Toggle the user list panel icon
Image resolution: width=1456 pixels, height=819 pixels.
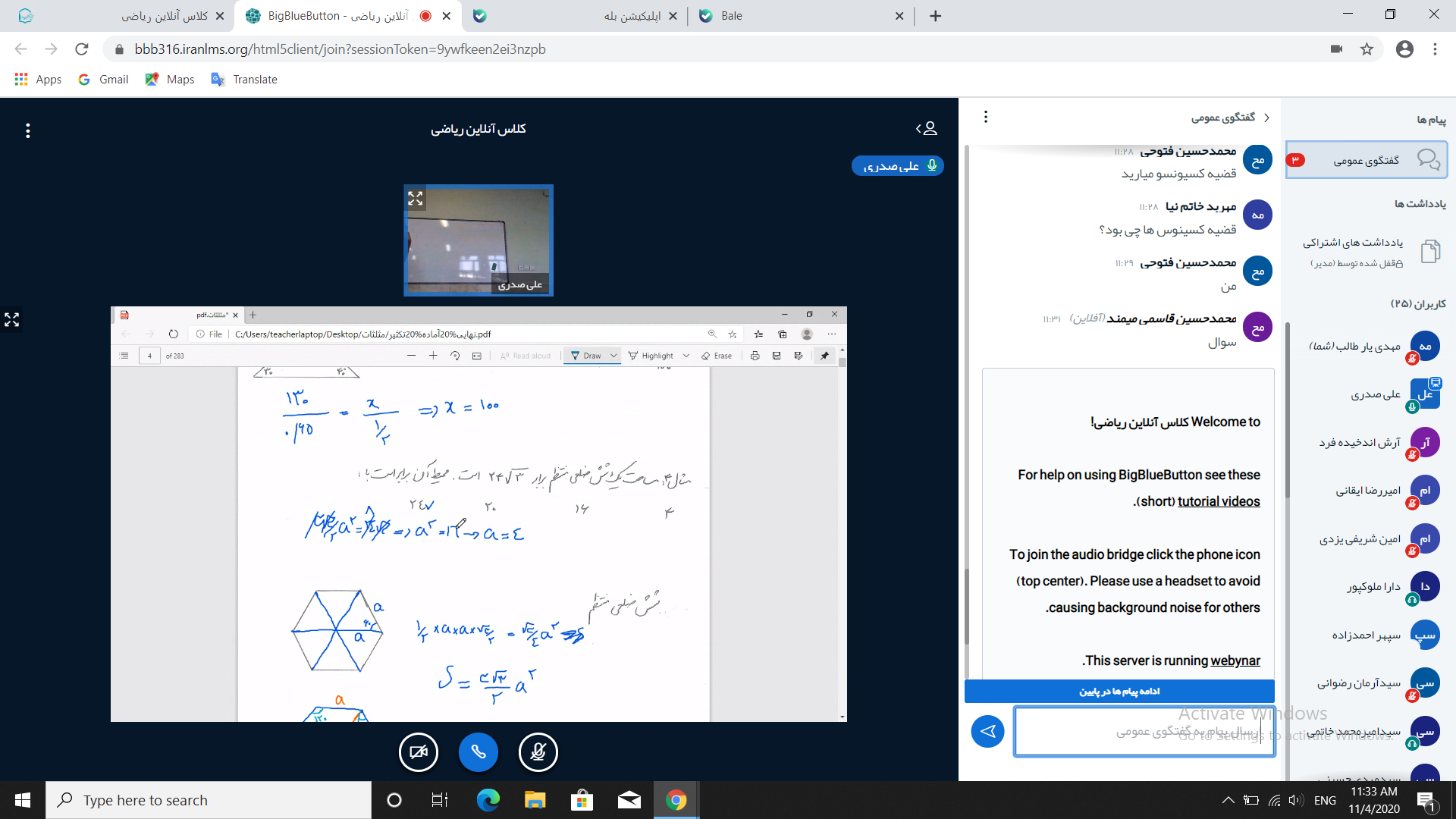coord(927,129)
